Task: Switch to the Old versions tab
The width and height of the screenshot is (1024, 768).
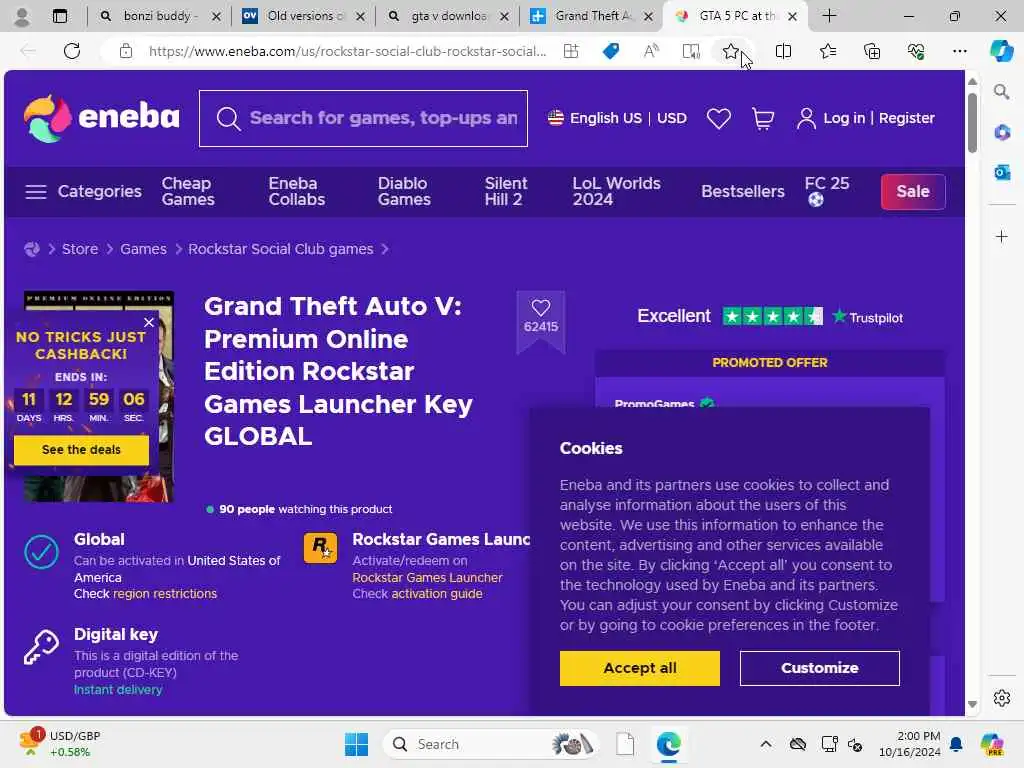Action: 303,16
